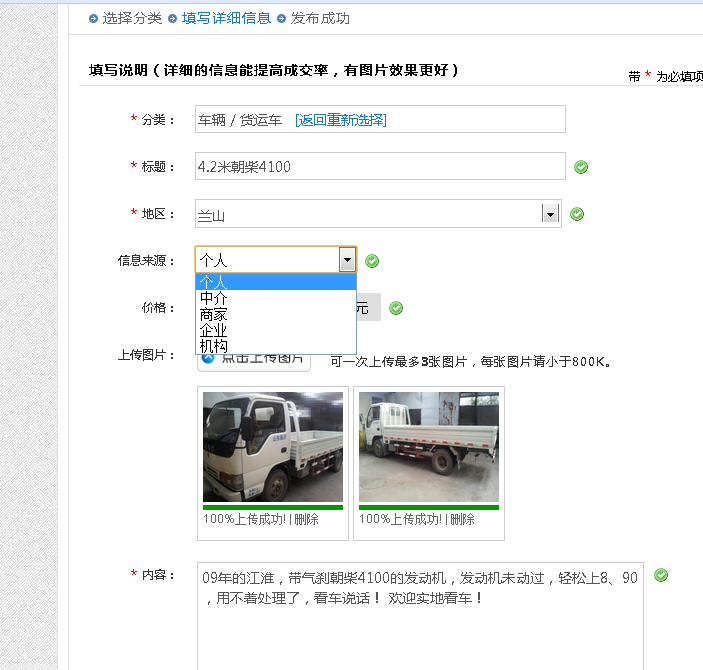703x670 pixels.
Task: Click the 返回重新选择 link
Action: tap(341, 120)
